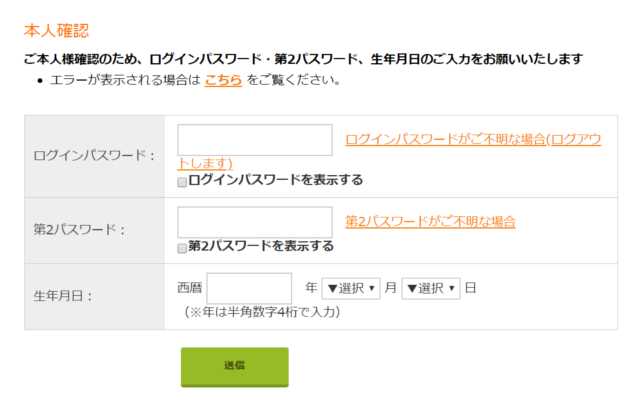
Task: Open the こちら error help link
Action: (223, 80)
